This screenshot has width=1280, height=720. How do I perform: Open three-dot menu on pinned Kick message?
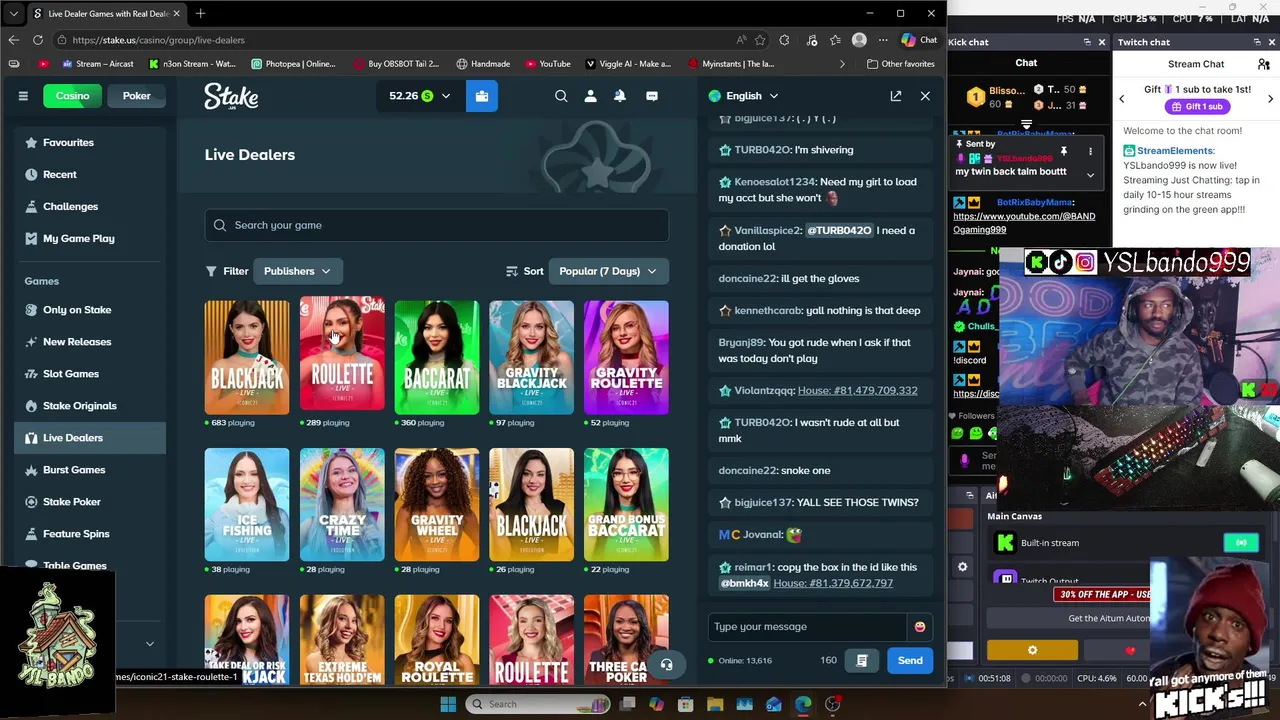(1090, 152)
